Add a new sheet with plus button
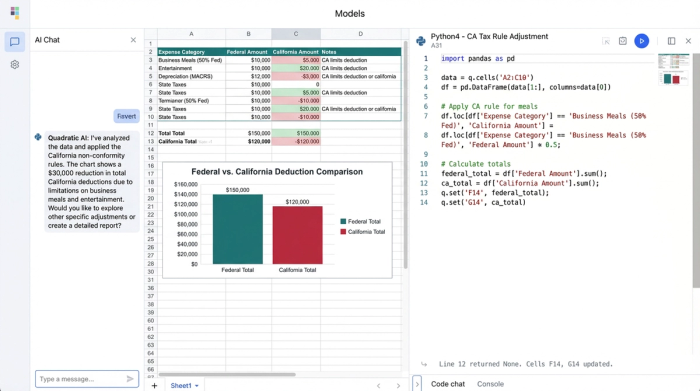Viewport: 700px width, 391px height. (154, 385)
